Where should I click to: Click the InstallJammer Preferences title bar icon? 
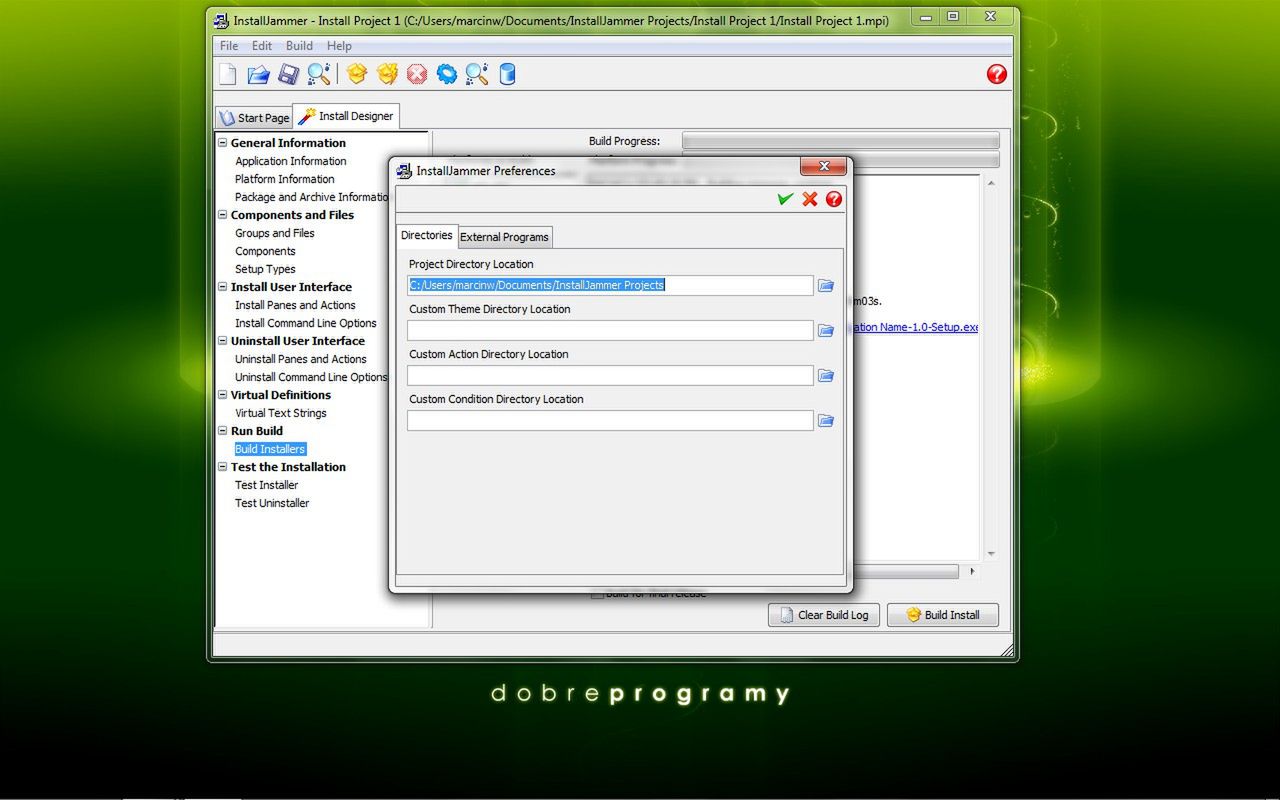[x=404, y=171]
